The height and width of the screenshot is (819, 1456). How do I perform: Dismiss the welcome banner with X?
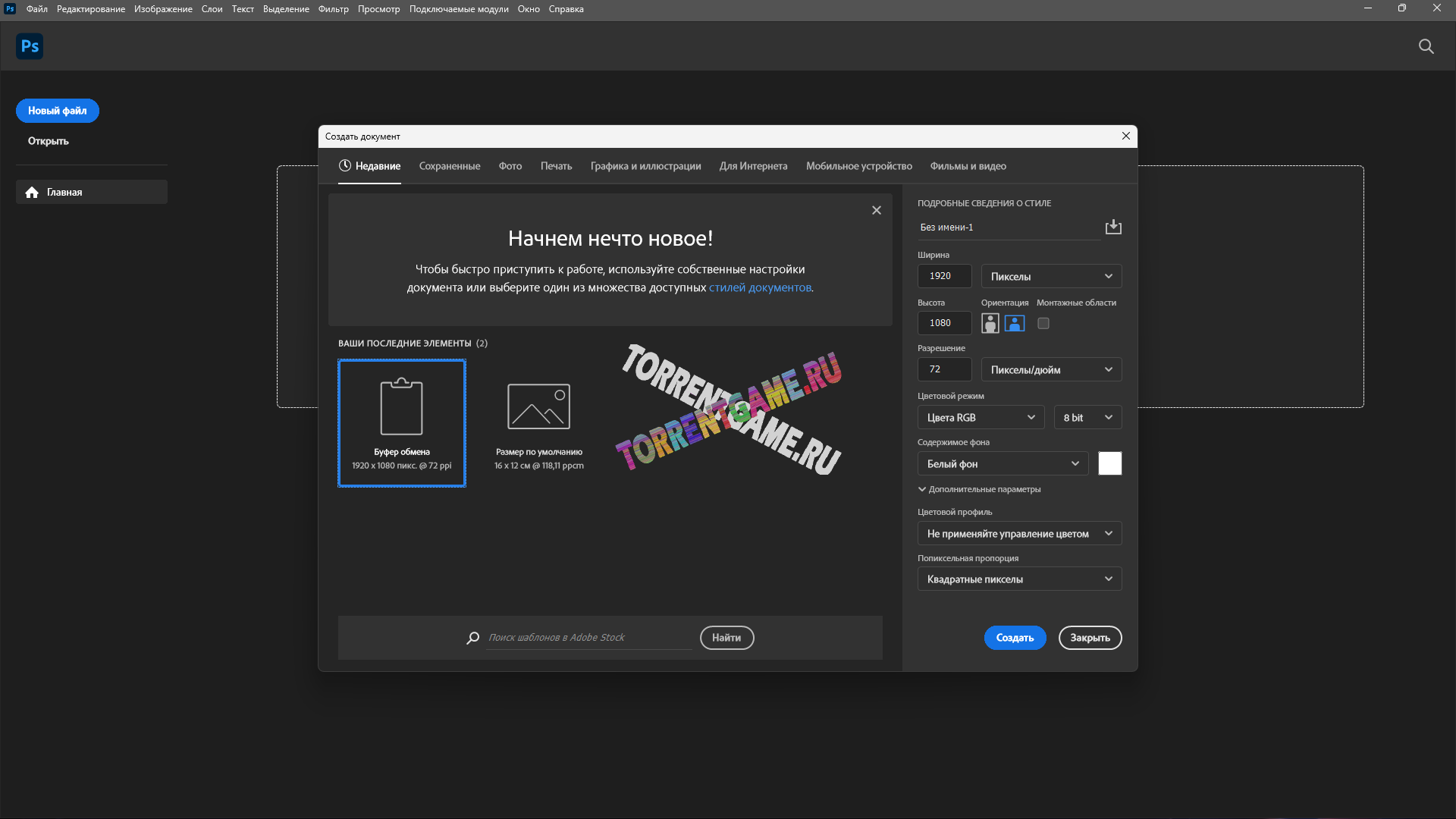(x=876, y=210)
